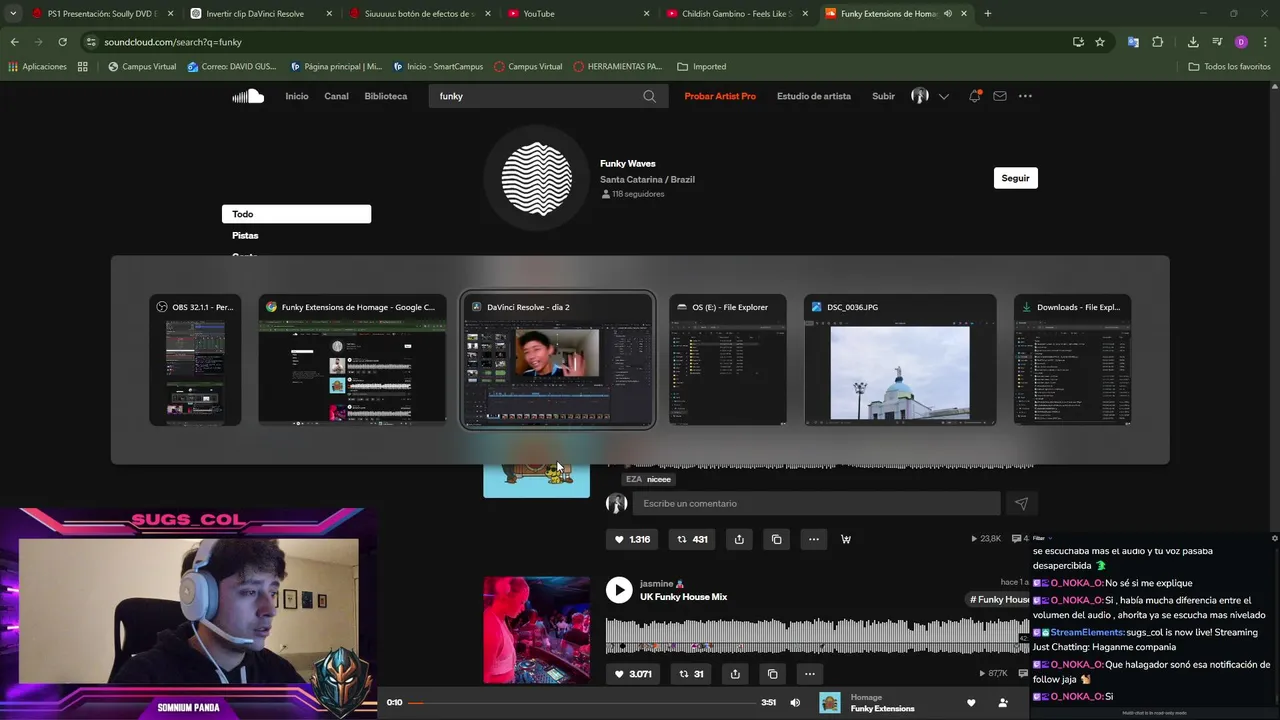This screenshot has height=720, width=1280.
Task: Copy link of first track
Action: click(776, 539)
